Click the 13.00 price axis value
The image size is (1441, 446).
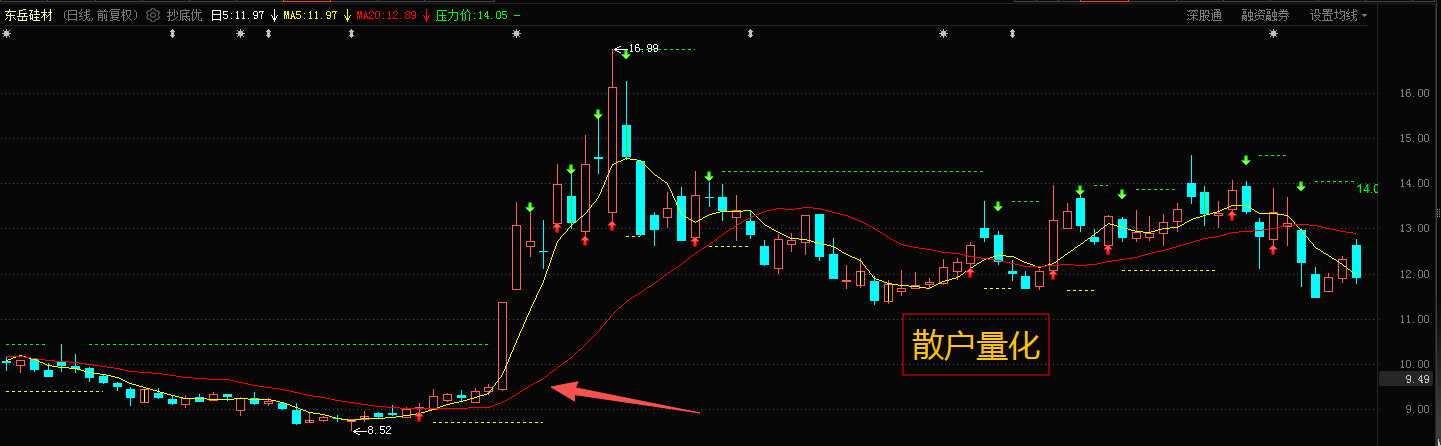(x=1414, y=229)
